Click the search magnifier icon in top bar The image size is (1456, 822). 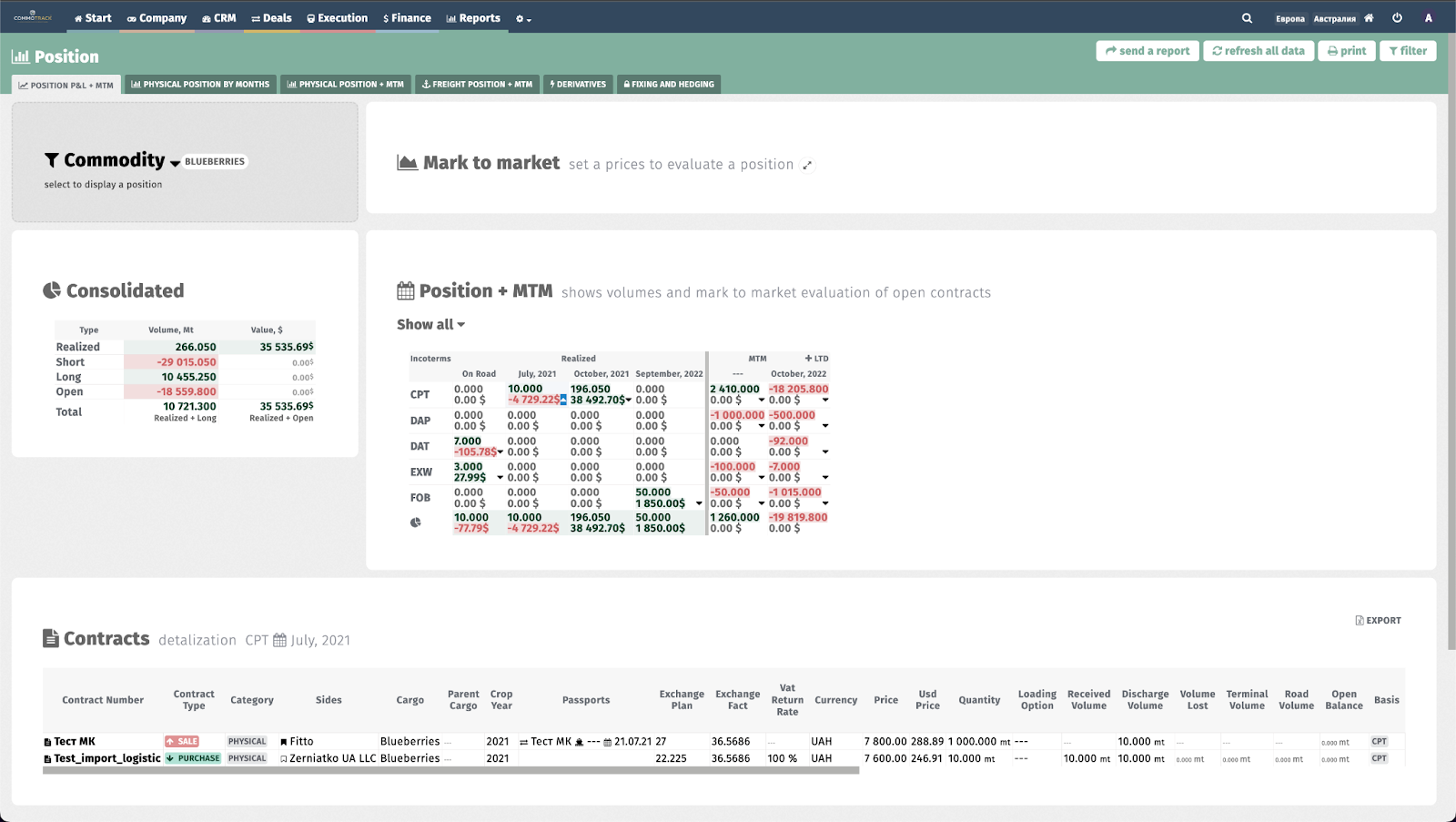(1247, 18)
